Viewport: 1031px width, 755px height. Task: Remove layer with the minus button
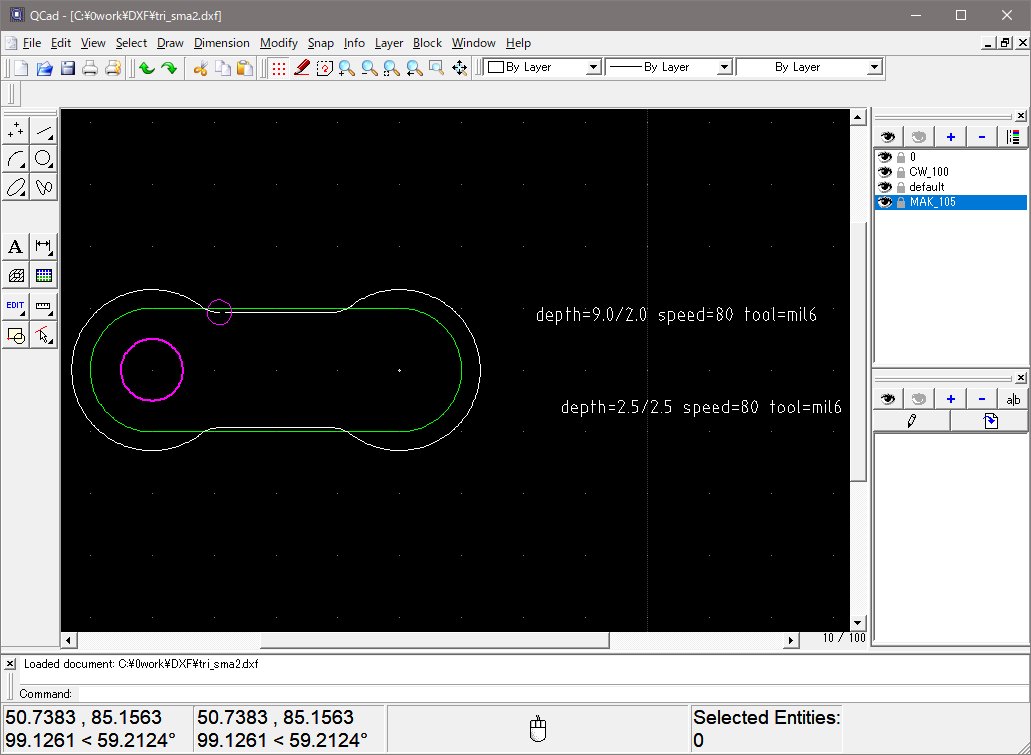coord(981,137)
